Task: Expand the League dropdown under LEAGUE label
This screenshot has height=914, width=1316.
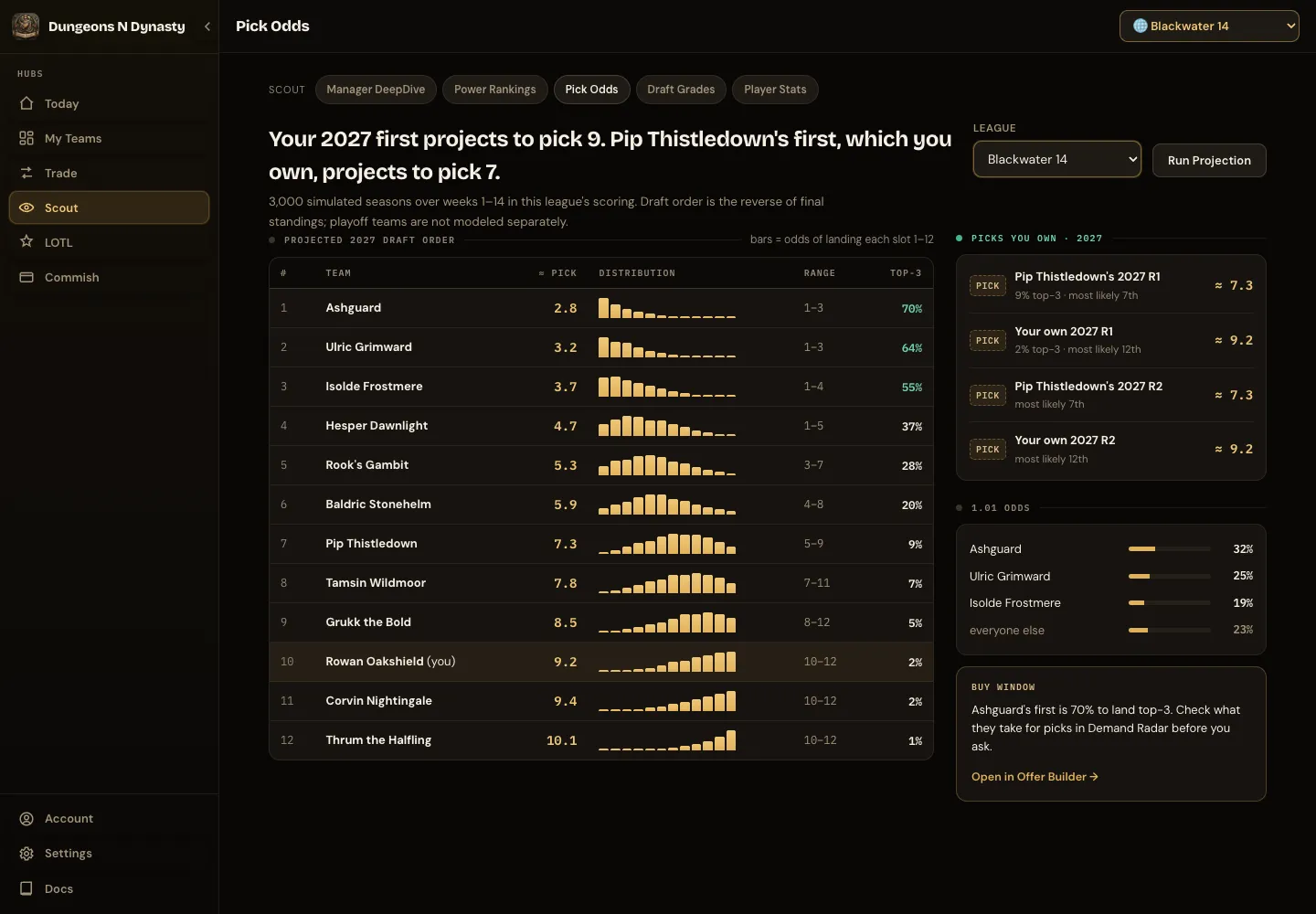Action: click(x=1057, y=159)
